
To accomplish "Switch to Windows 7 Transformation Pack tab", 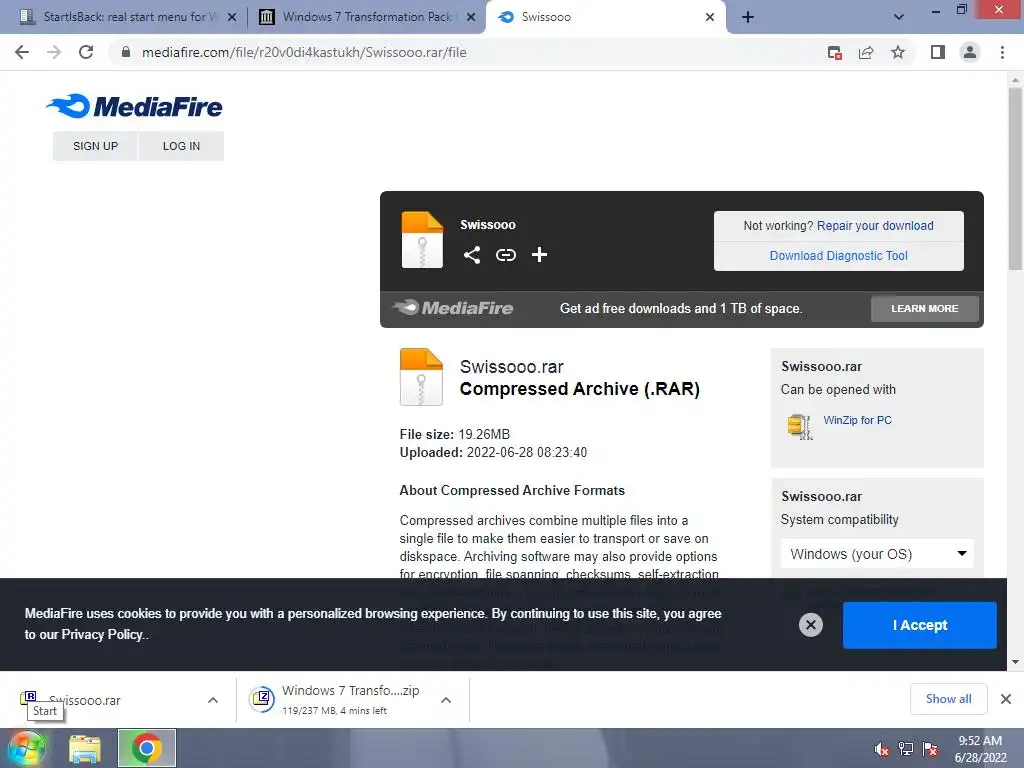I will [366, 17].
